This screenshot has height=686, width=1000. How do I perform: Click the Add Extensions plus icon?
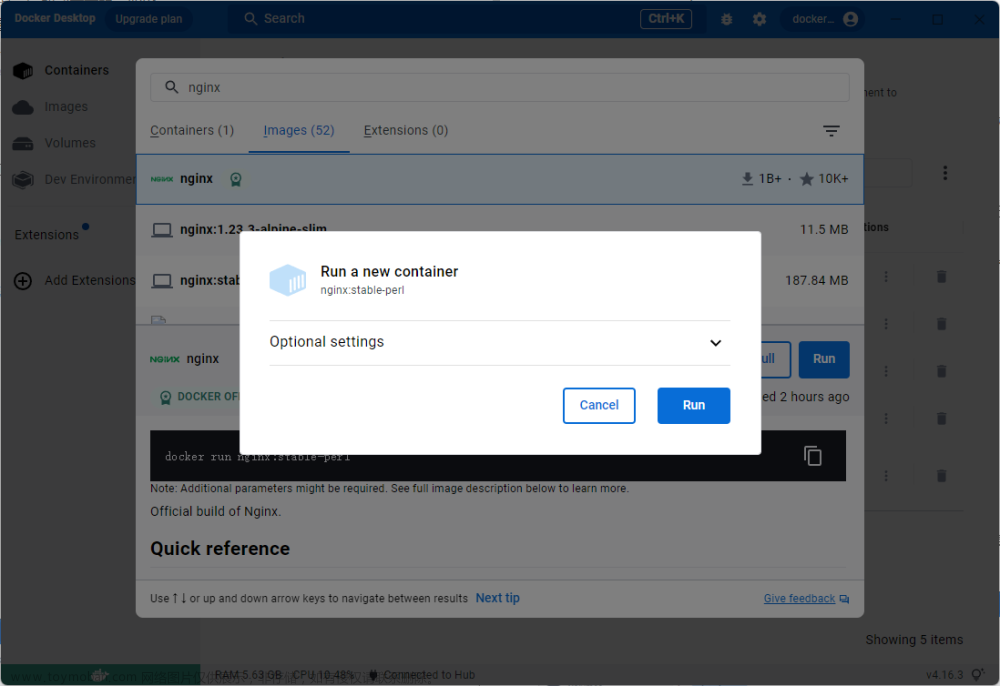(23, 281)
